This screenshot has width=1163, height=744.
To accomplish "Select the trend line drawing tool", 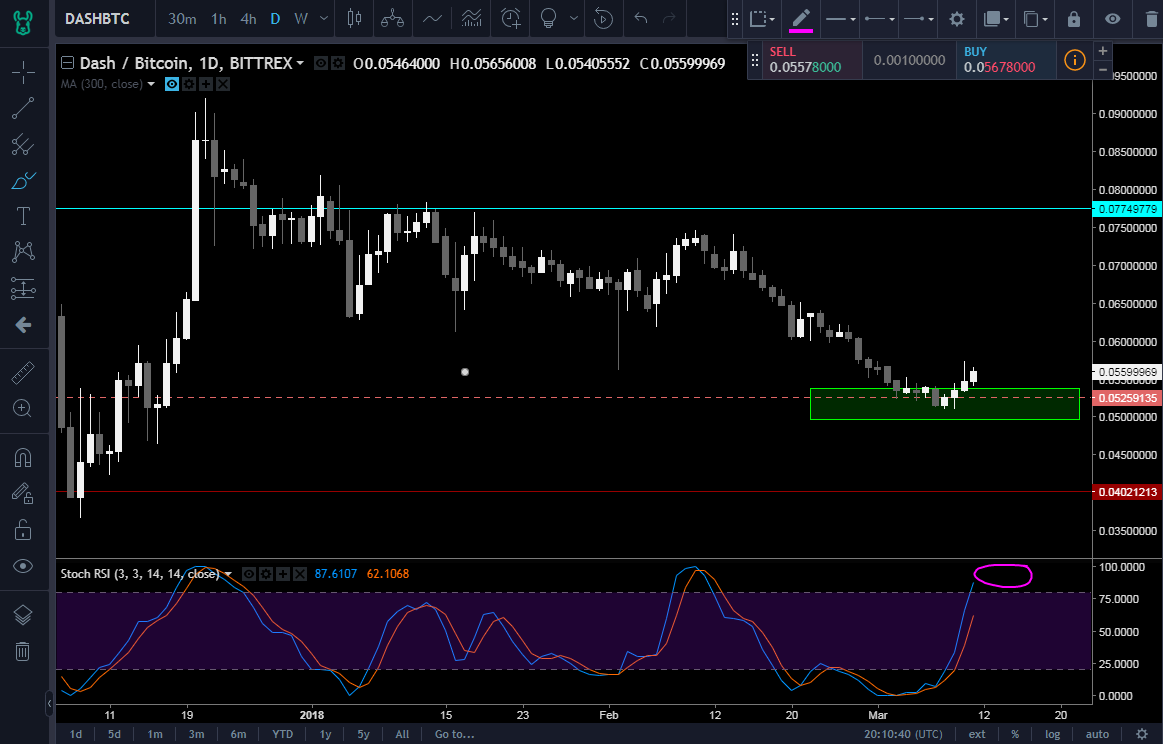I will tap(23, 108).
